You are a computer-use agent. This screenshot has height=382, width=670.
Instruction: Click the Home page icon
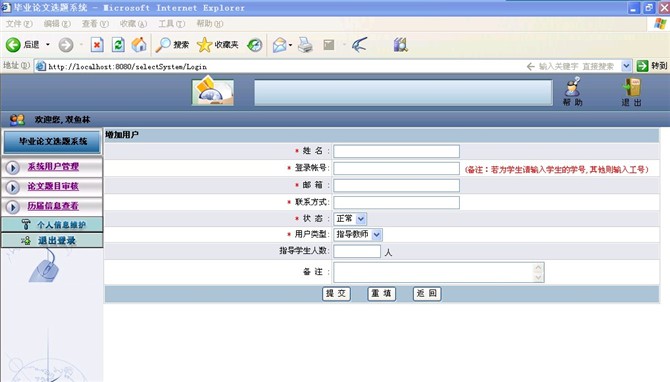(x=139, y=44)
